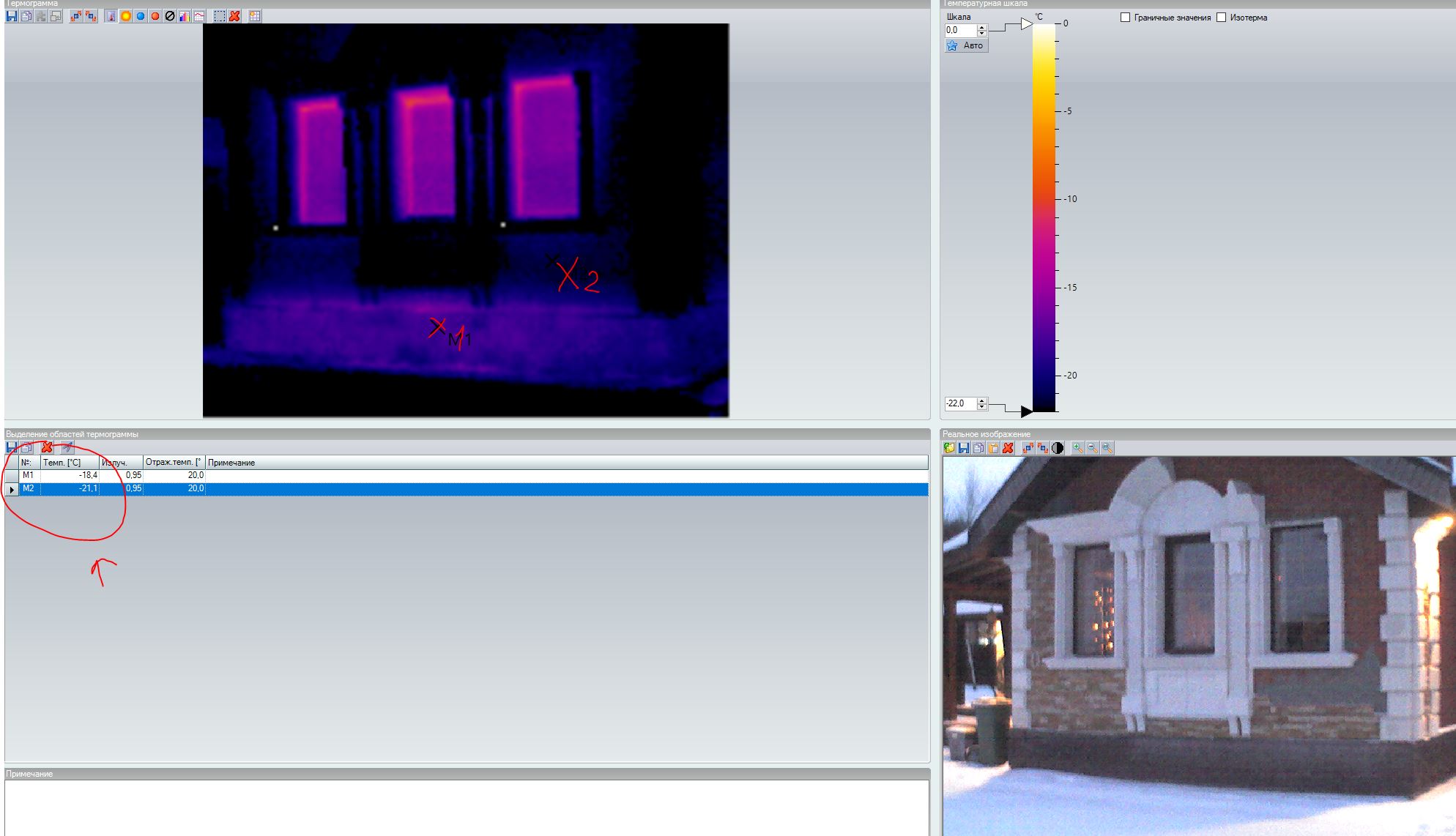Enable the Изотерма checkbox
1456x836 pixels.
point(1221,18)
